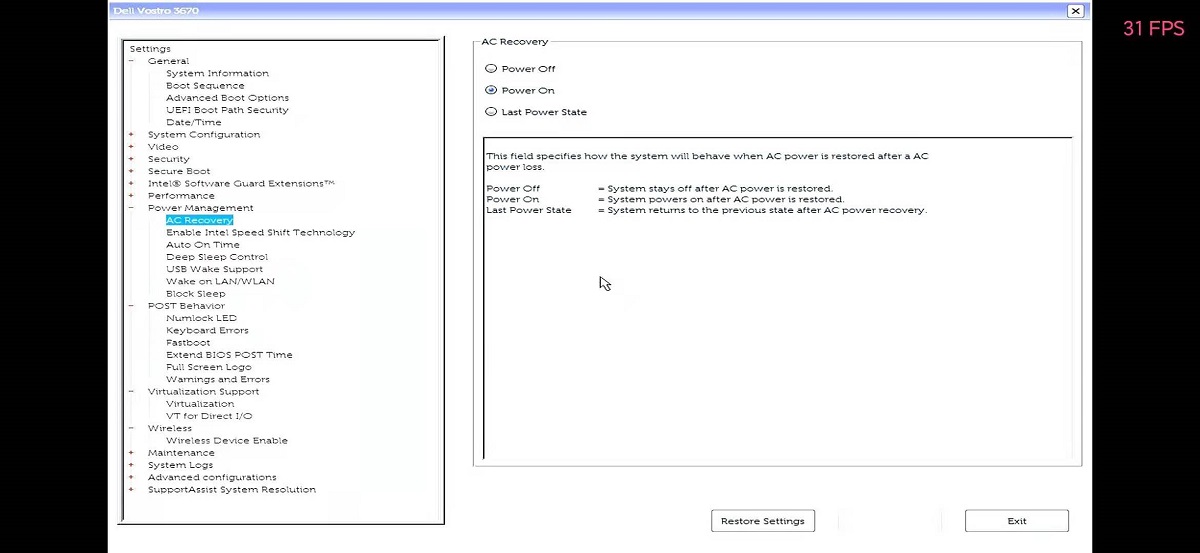Open the Block Sleep setting
The width and height of the screenshot is (1200, 553).
196,294
